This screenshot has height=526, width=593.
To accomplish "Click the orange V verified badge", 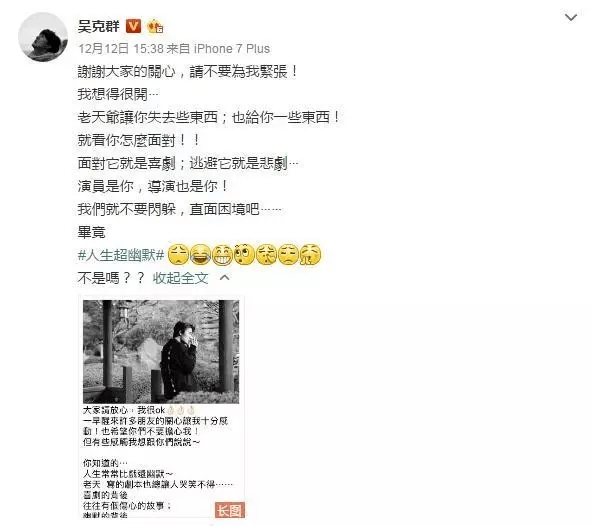I will click(x=133, y=26).
